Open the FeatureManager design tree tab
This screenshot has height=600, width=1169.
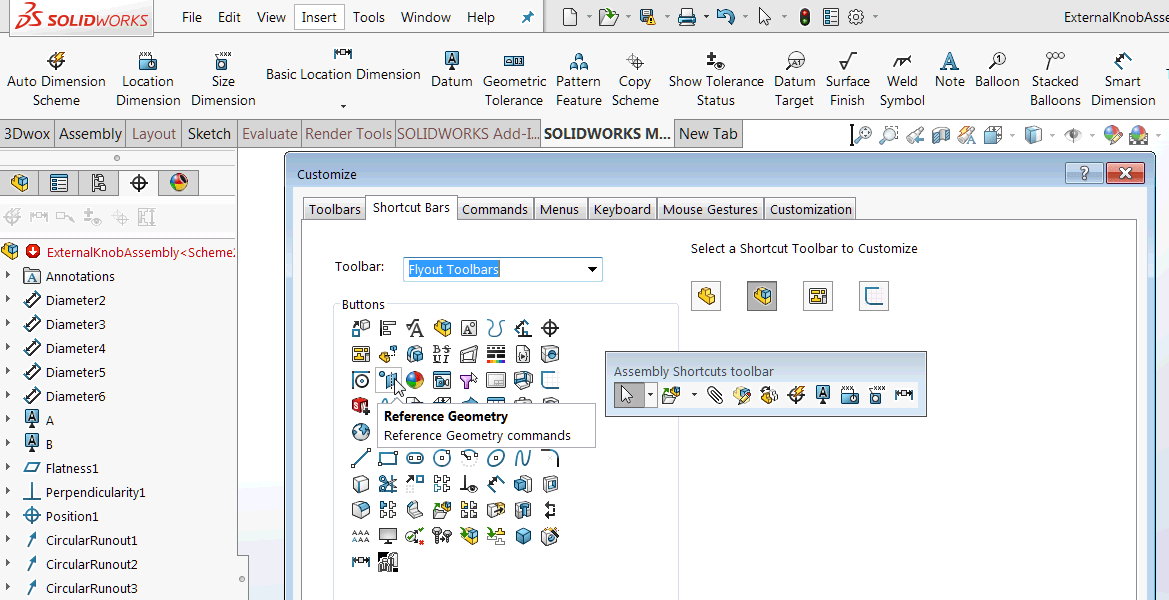pos(19,183)
